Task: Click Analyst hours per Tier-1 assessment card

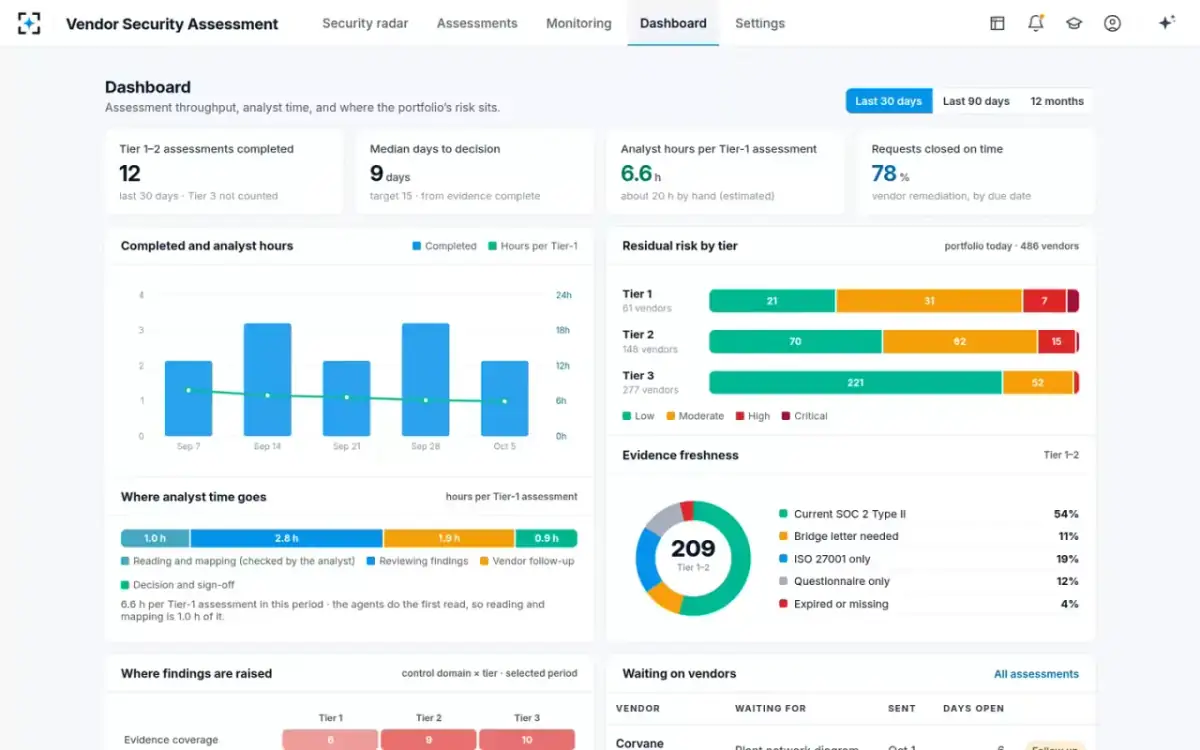Action: [725, 172]
